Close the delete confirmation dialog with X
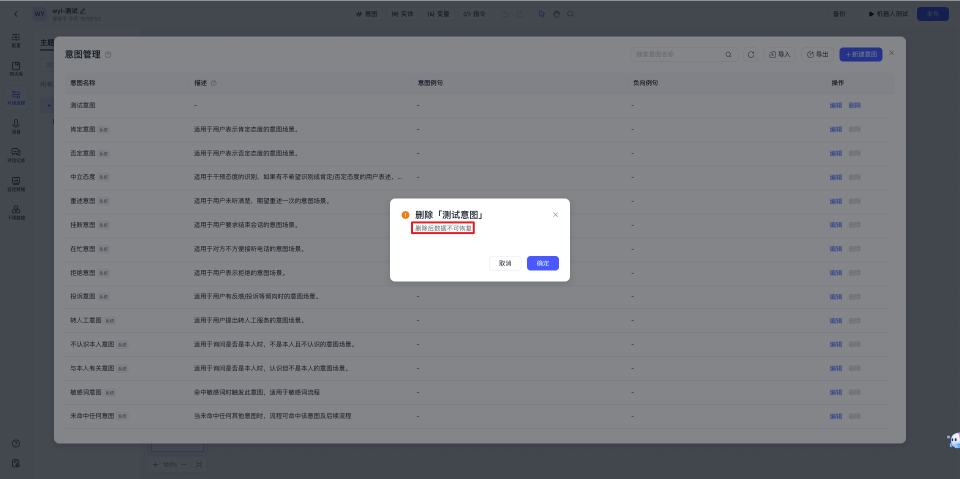This screenshot has height=479, width=960. point(556,214)
